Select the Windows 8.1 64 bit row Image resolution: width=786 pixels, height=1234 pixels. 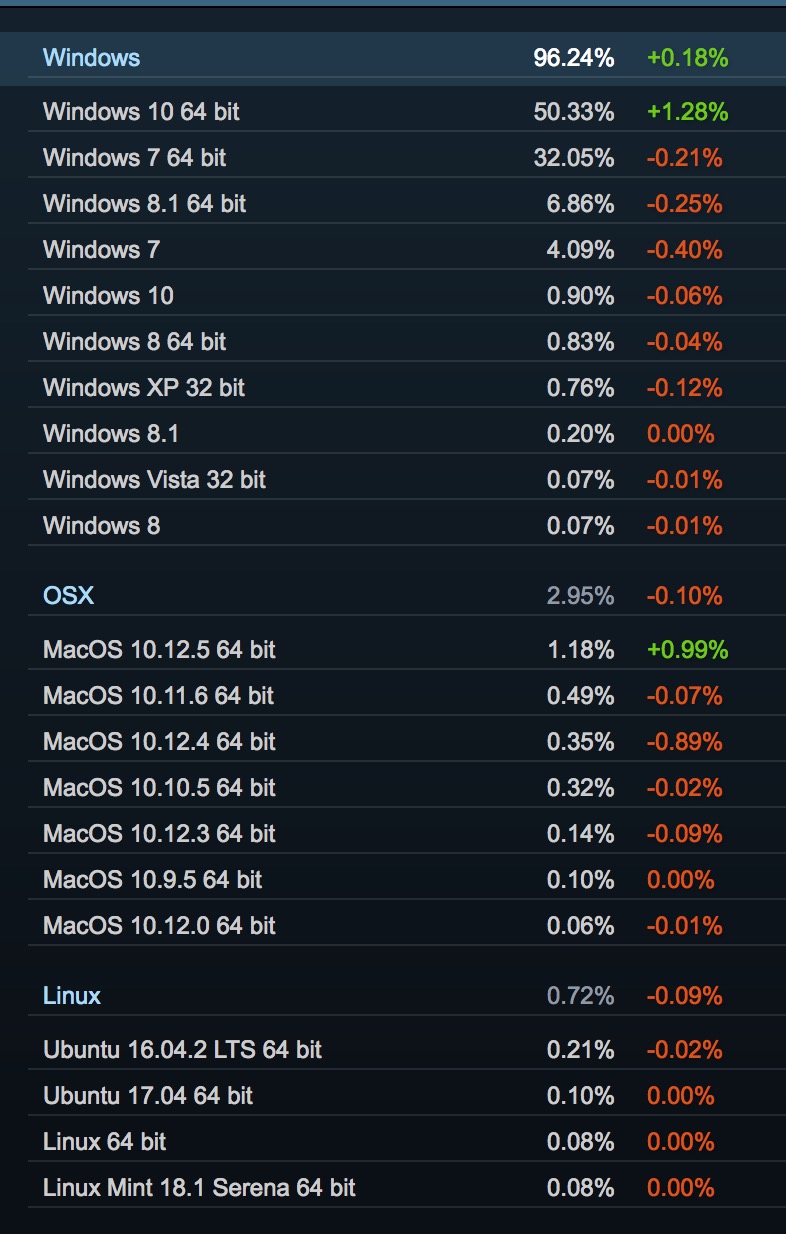pyautogui.click(x=144, y=204)
